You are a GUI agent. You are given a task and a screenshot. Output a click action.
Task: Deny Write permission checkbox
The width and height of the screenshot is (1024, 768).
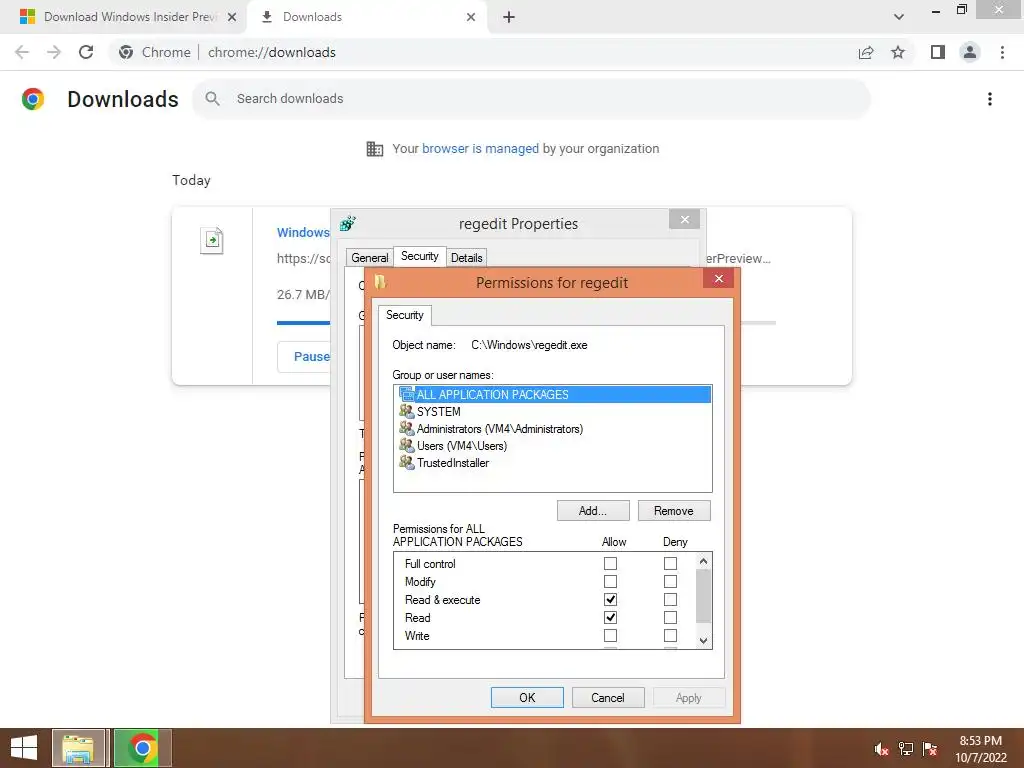coord(670,635)
